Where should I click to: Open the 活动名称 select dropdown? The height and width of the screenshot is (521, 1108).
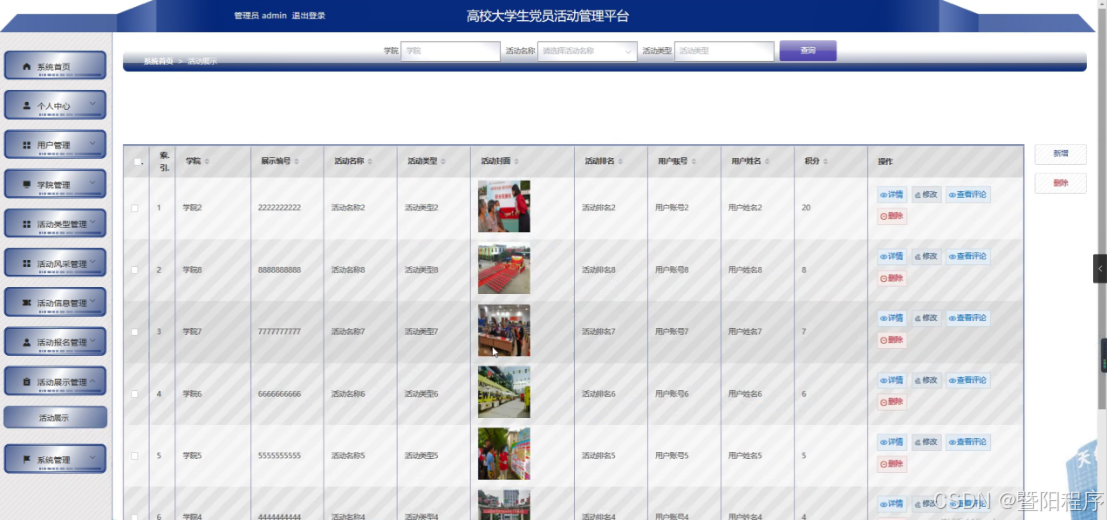tap(587, 51)
